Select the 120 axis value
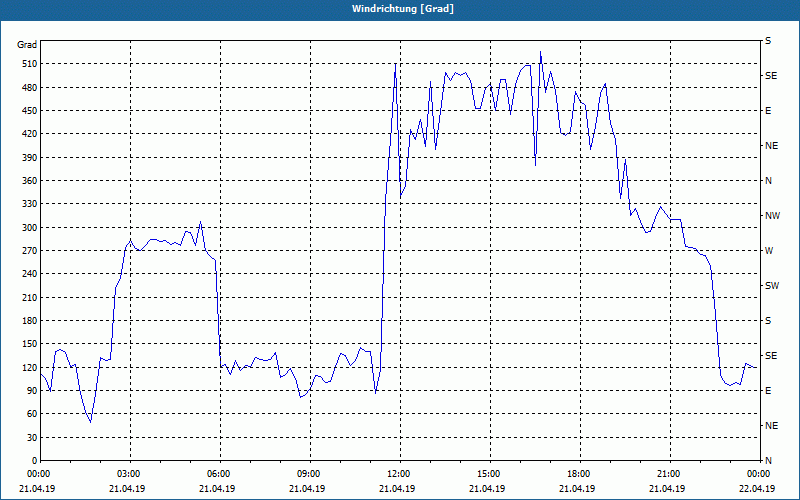Image resolution: width=800 pixels, height=500 pixels. pyautogui.click(x=30, y=367)
